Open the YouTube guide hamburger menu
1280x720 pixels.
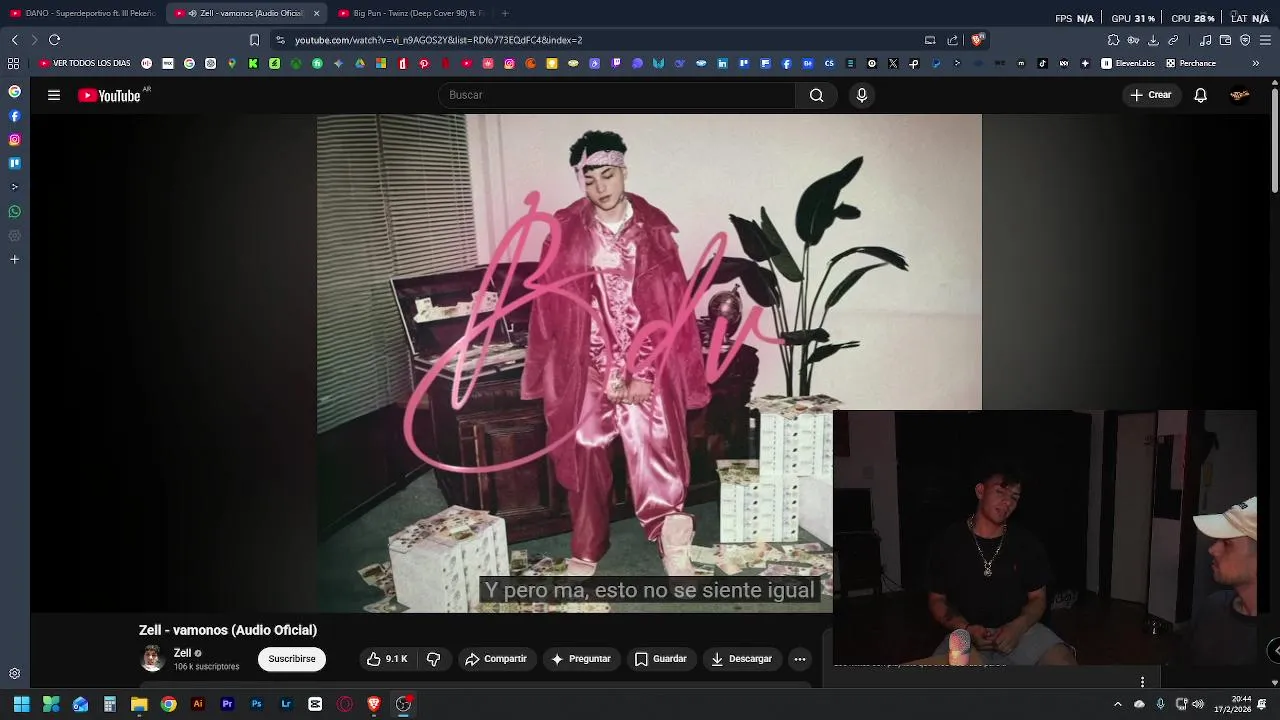pyautogui.click(x=54, y=95)
